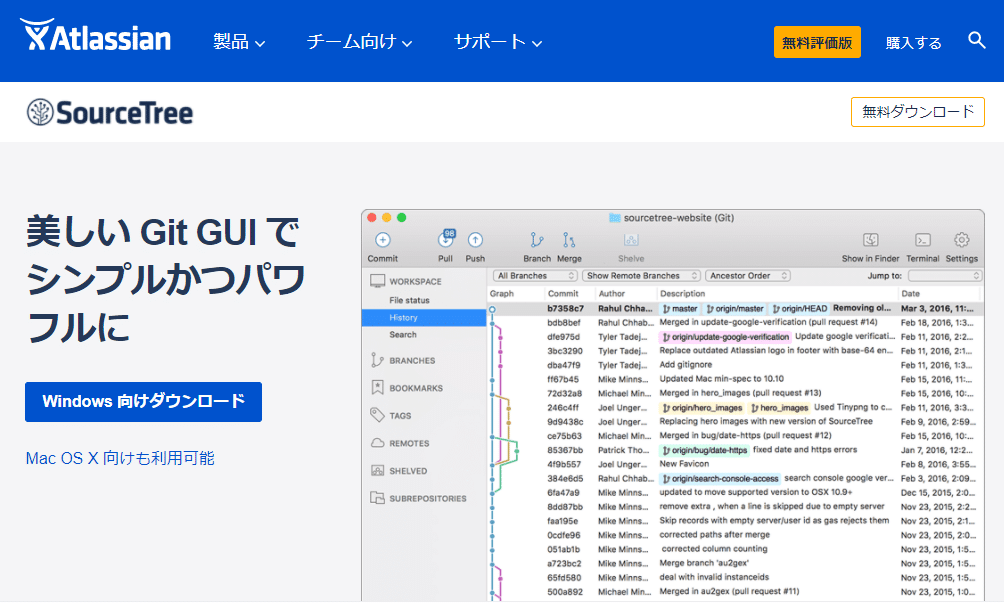
Task: Click the red close window dot
Action: coord(372,218)
